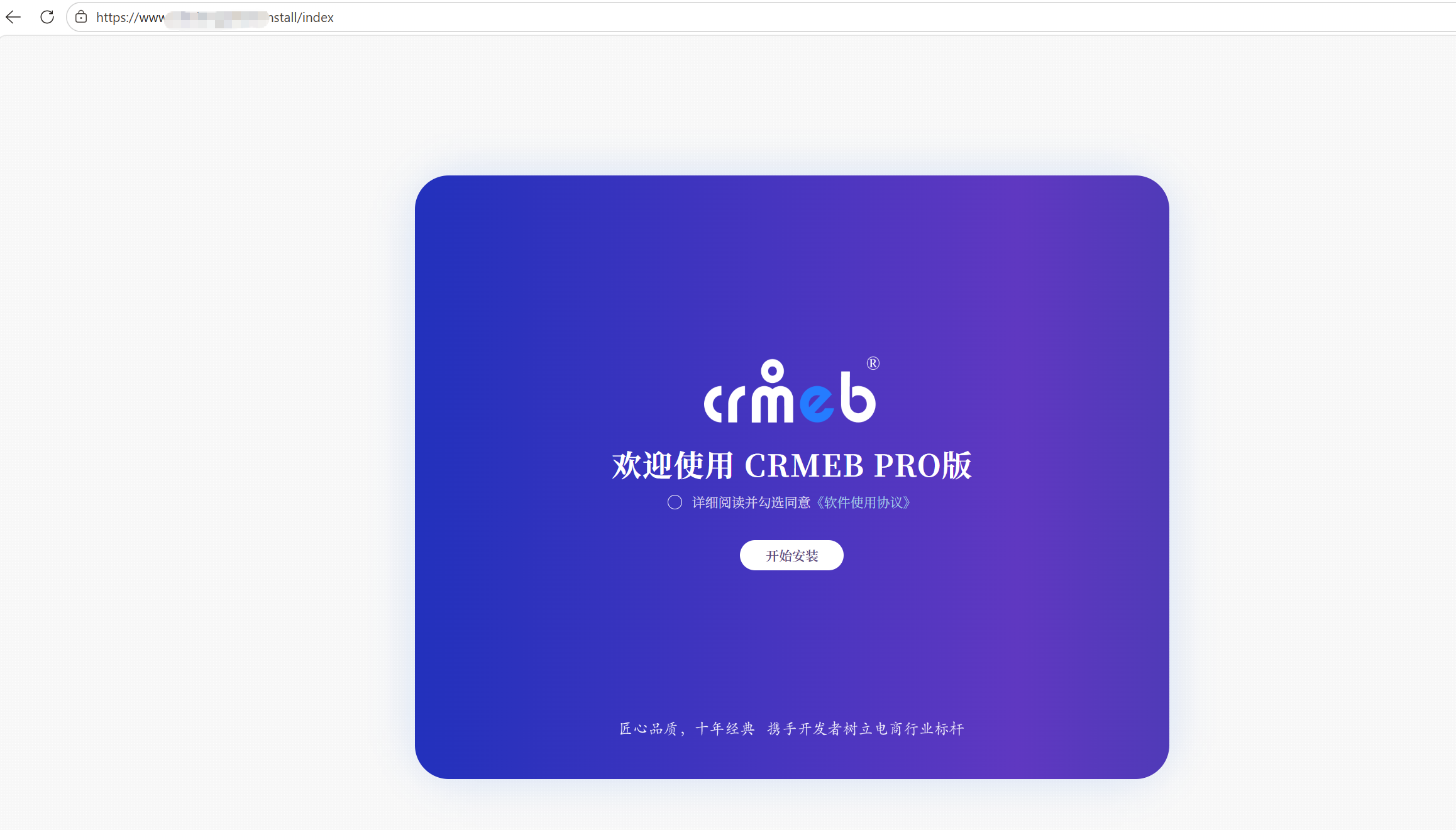Image resolution: width=1456 pixels, height=830 pixels.
Task: Reload the page with the refresh icon
Action: [47, 17]
